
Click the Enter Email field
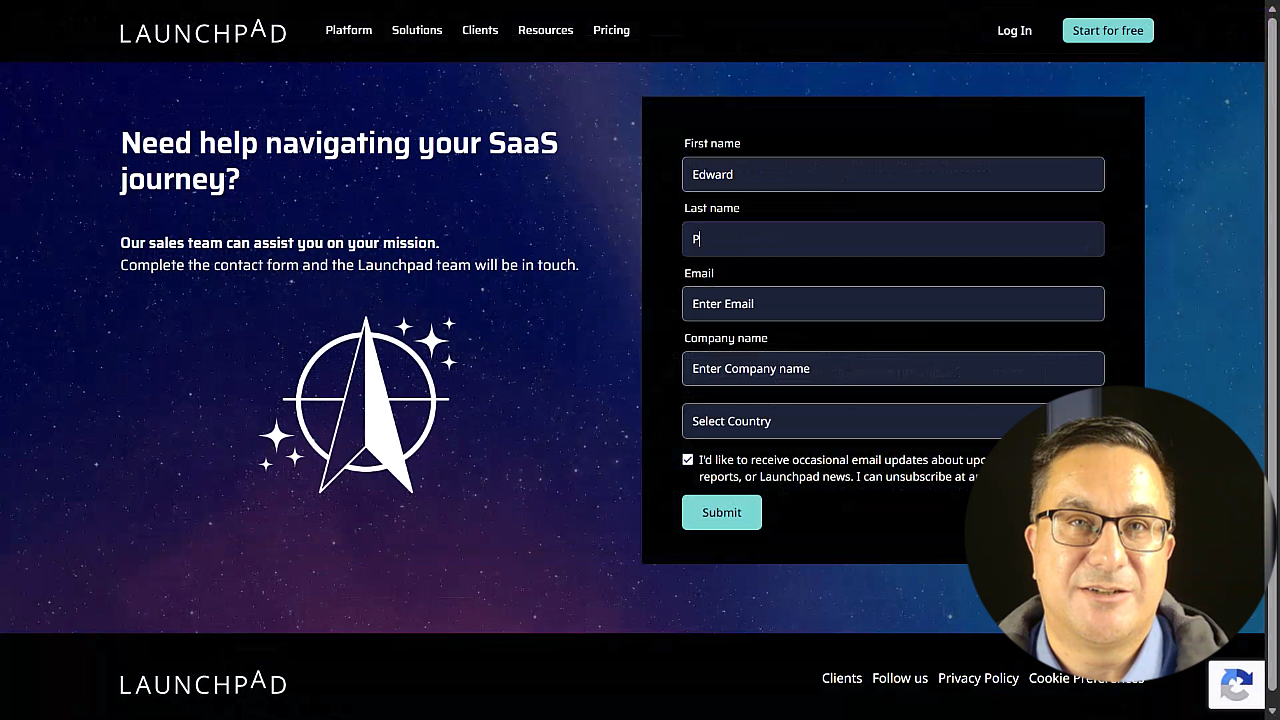pos(893,304)
